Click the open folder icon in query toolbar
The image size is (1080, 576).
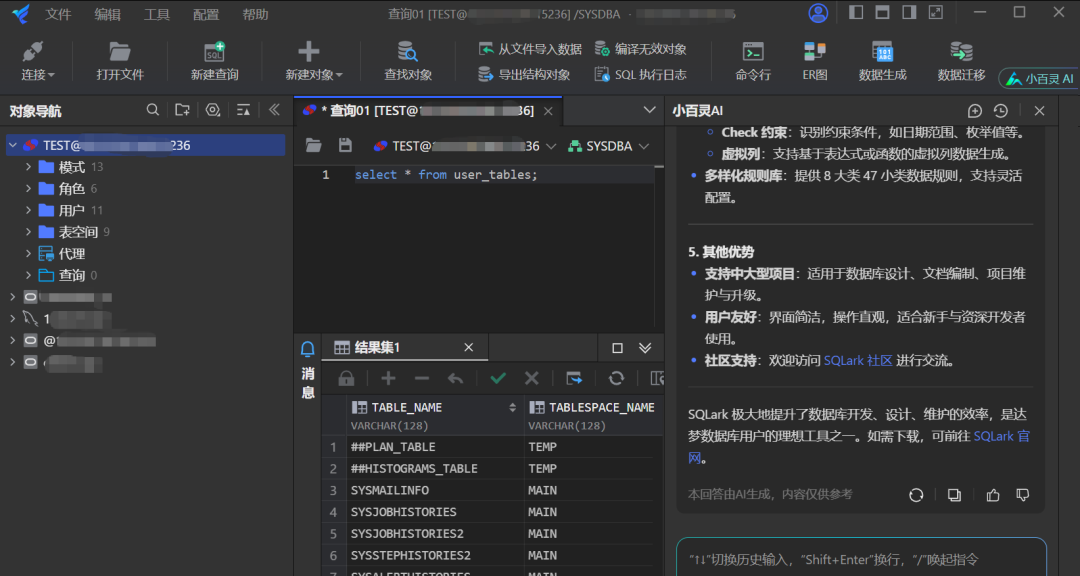(313, 145)
